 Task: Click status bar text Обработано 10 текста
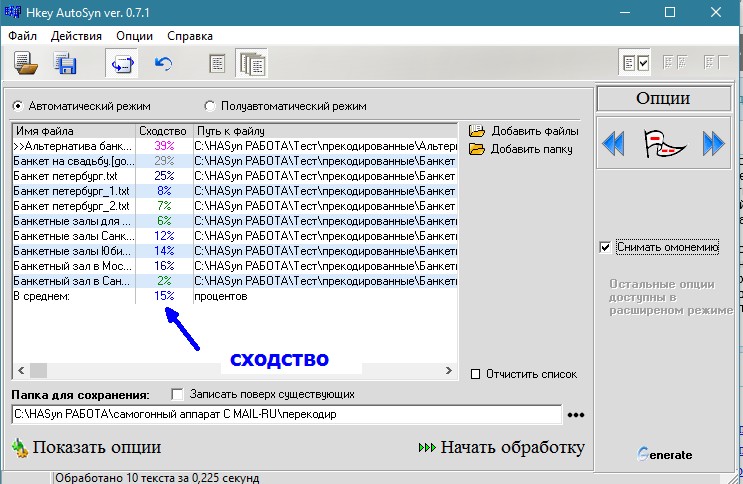pos(157,477)
